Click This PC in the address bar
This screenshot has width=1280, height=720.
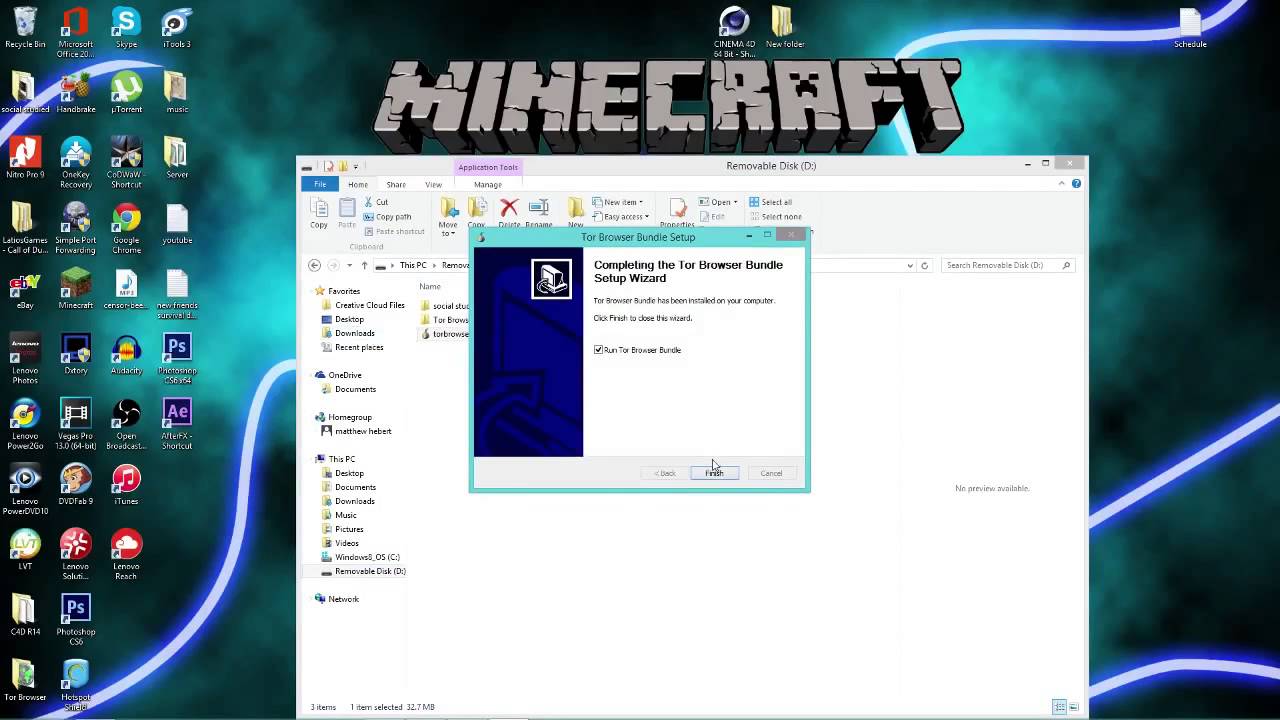[x=413, y=265]
